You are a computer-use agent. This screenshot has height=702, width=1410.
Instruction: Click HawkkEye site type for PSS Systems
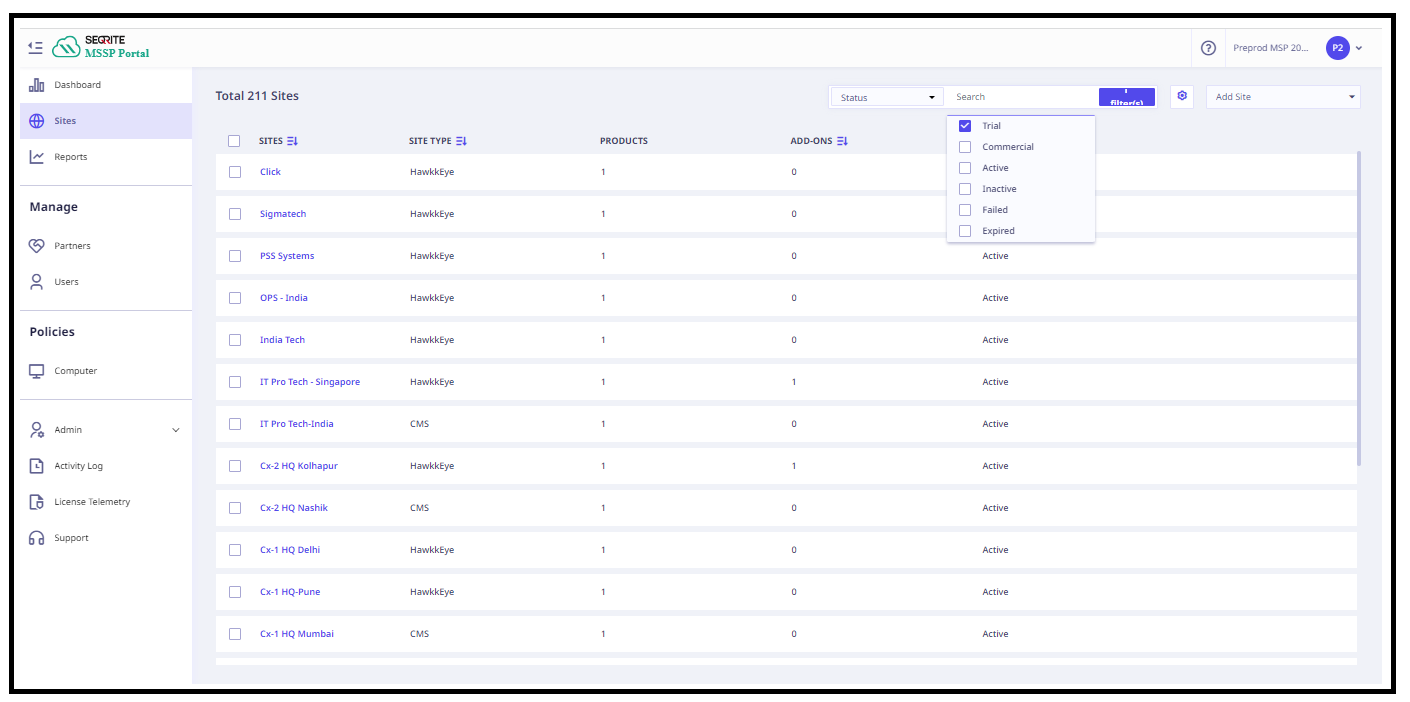pyautogui.click(x=432, y=256)
